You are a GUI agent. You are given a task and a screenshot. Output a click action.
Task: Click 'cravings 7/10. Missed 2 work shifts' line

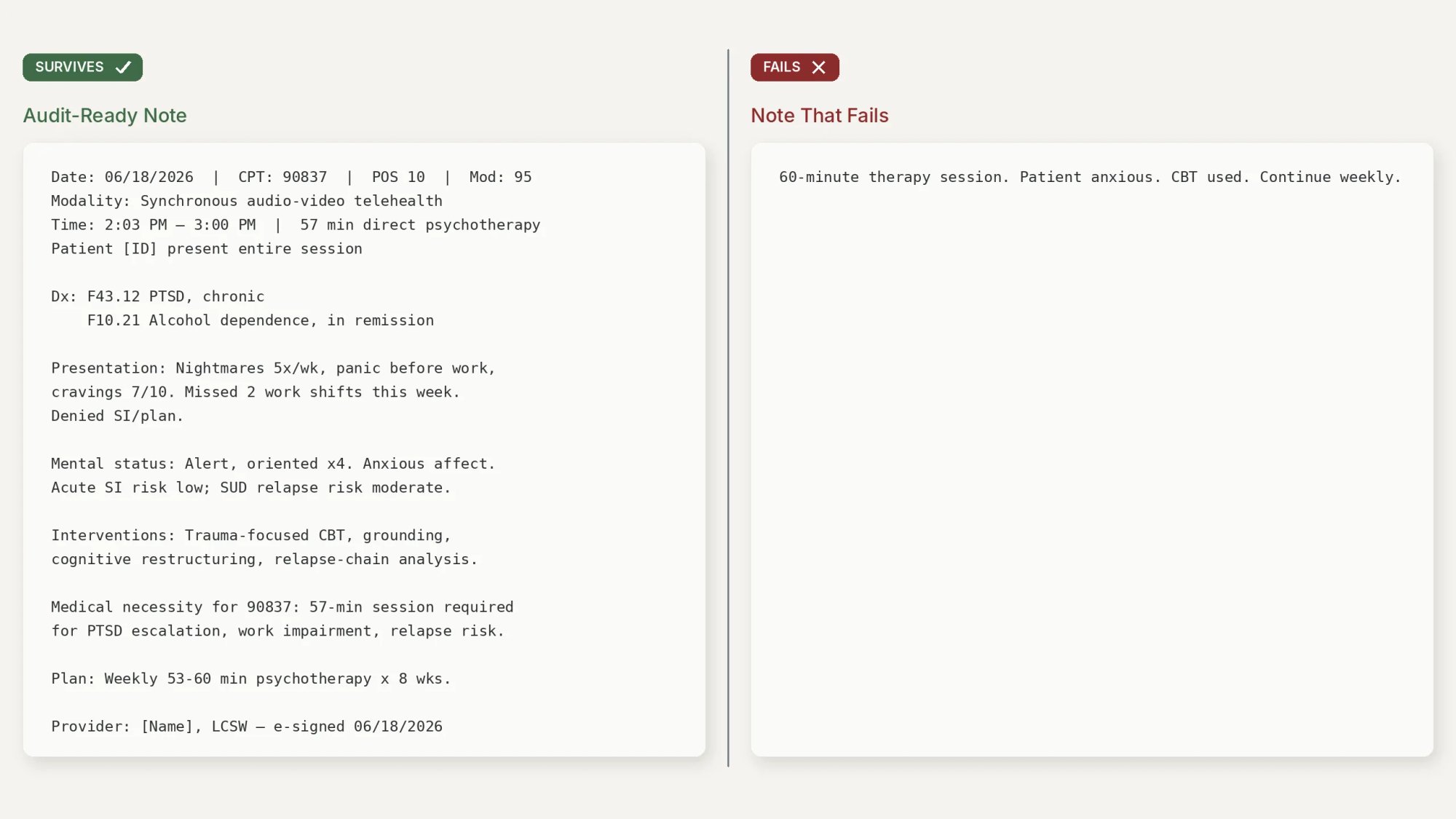[x=256, y=392]
